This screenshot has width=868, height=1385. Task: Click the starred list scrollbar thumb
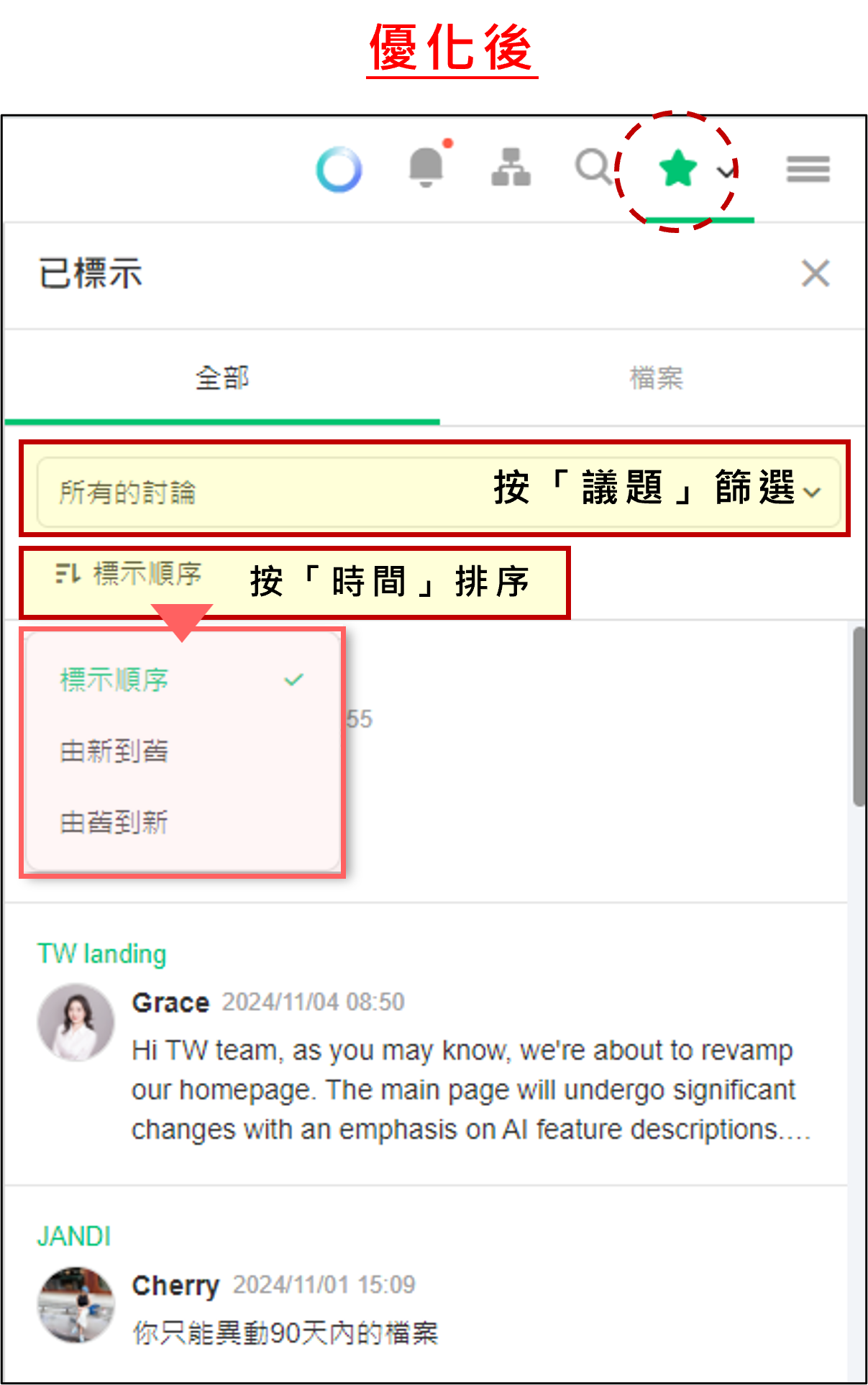859,717
